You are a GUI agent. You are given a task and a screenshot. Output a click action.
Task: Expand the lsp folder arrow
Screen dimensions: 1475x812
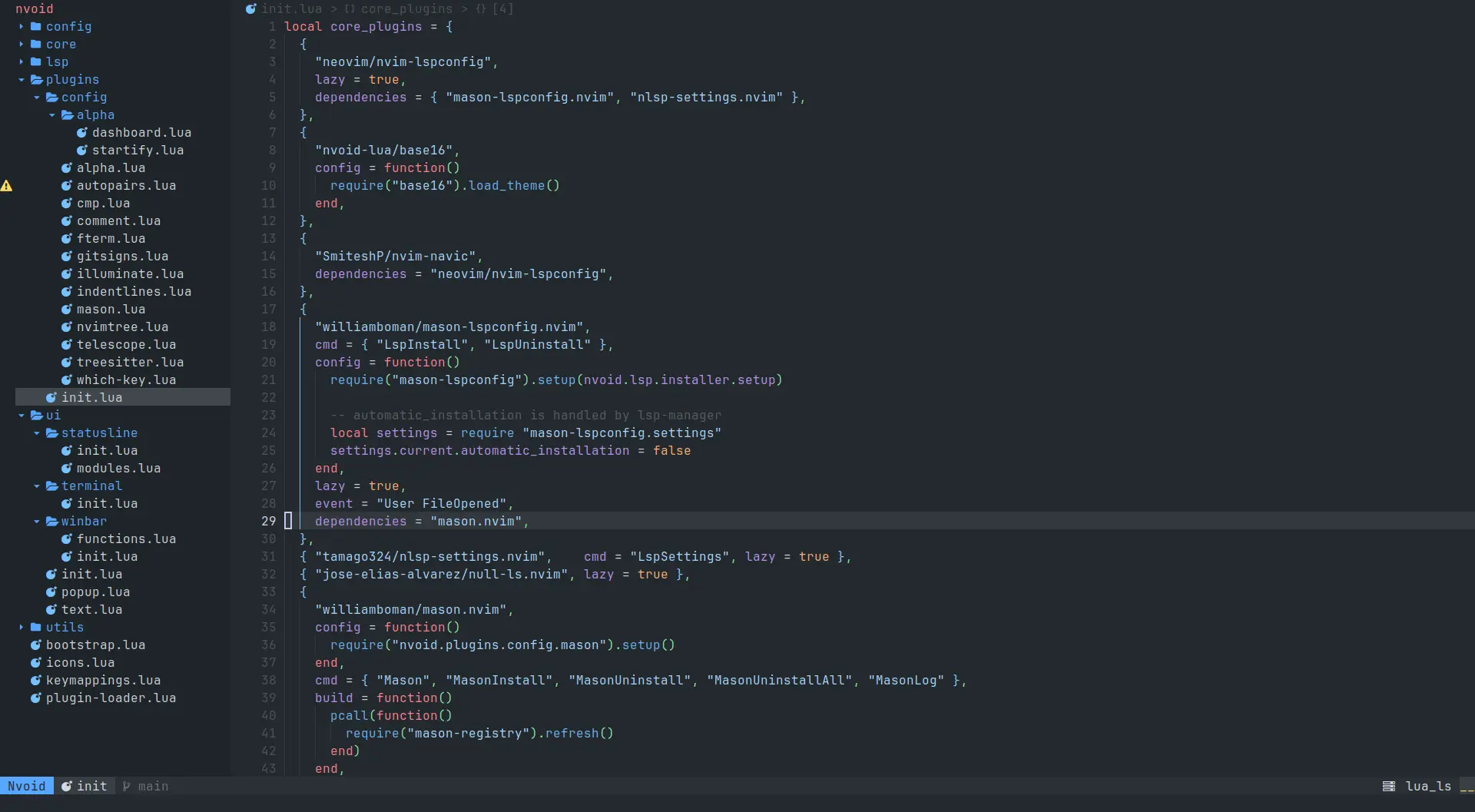coord(22,62)
